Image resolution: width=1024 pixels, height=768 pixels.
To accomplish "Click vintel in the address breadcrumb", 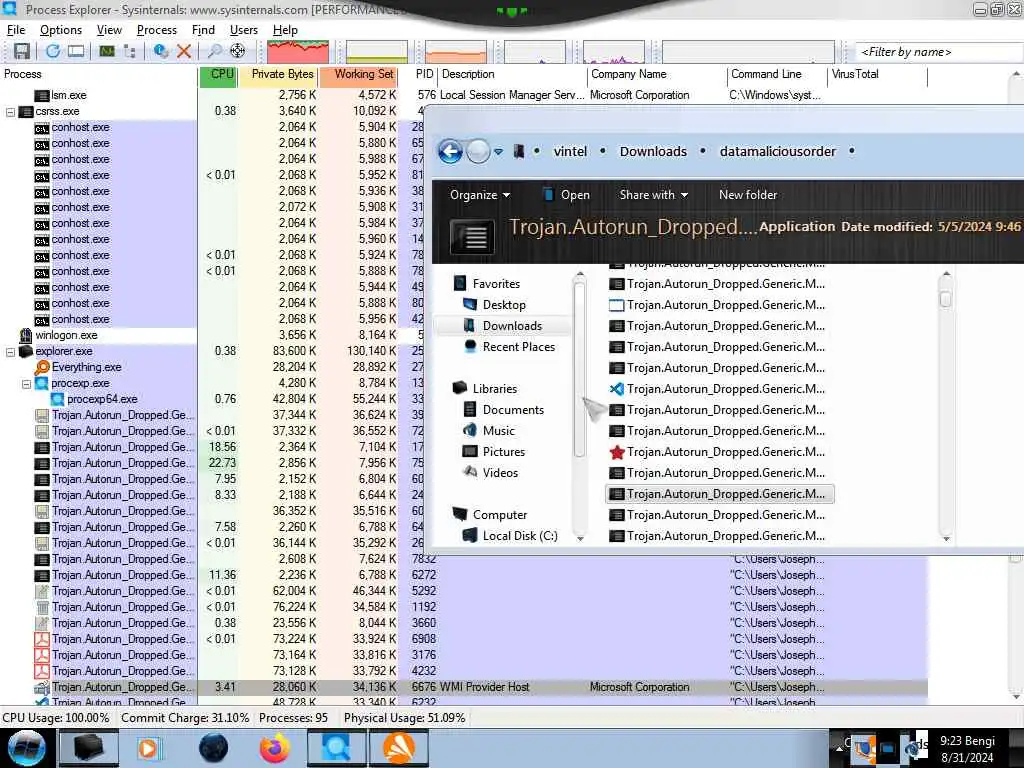I will click(x=570, y=152).
